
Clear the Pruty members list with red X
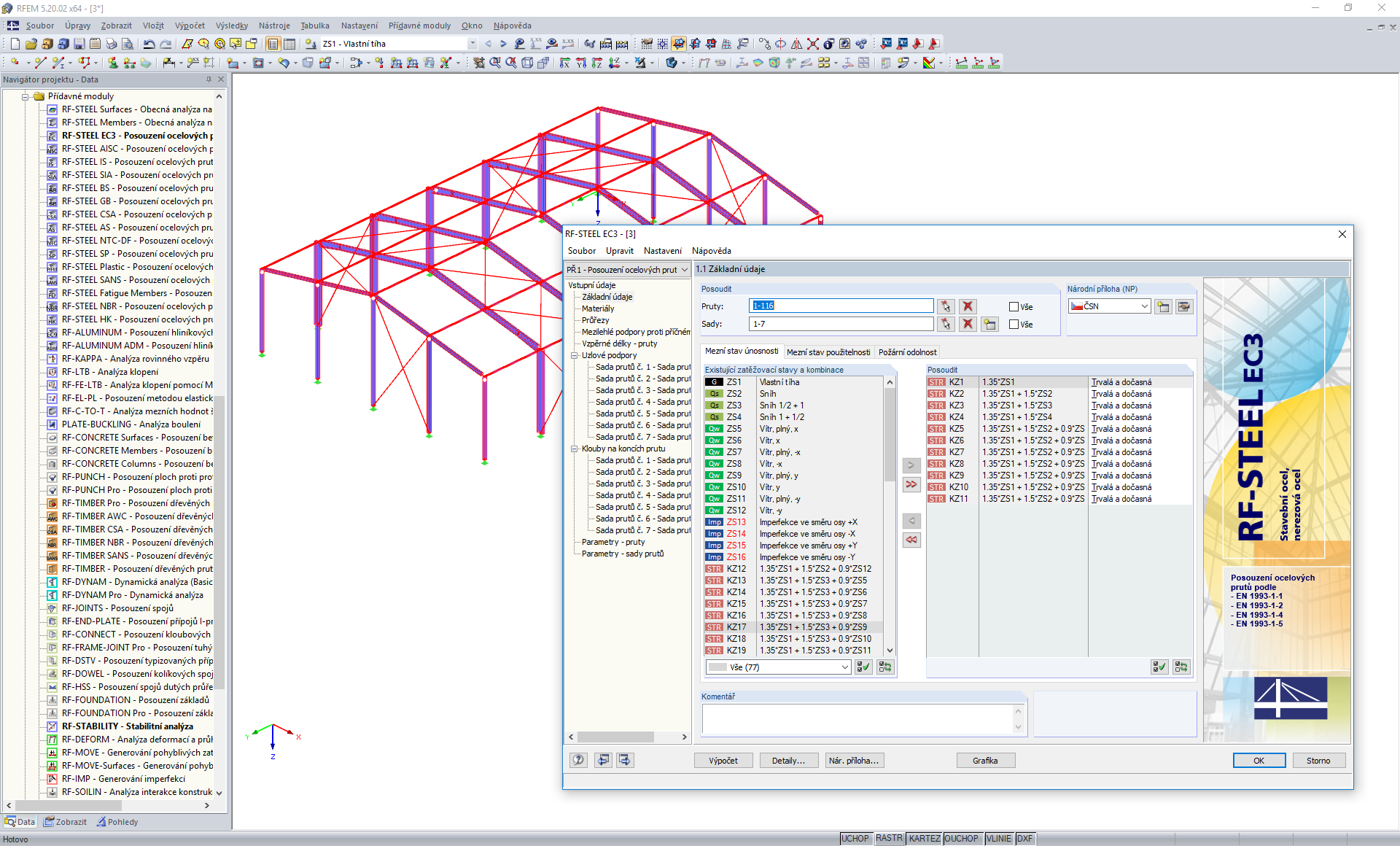(968, 306)
